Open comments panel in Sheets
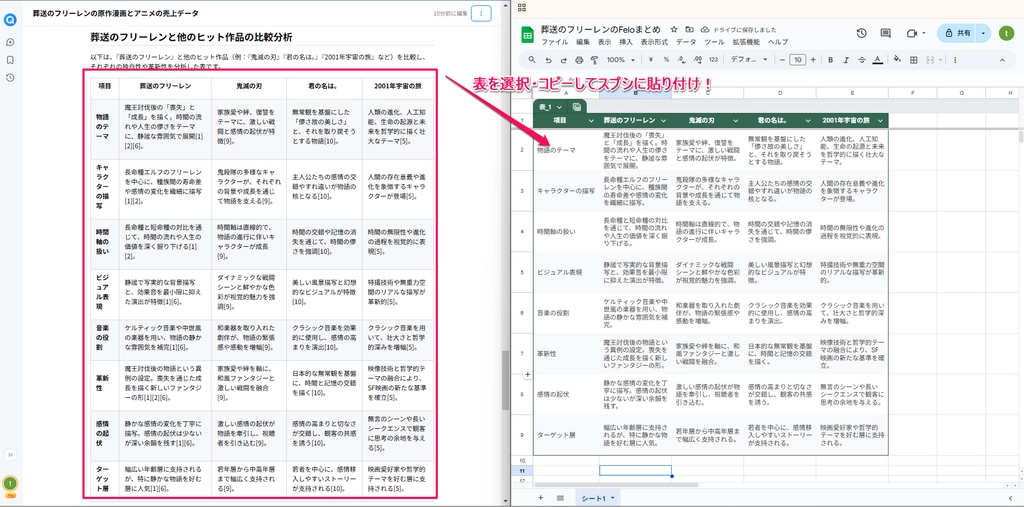 (886, 33)
